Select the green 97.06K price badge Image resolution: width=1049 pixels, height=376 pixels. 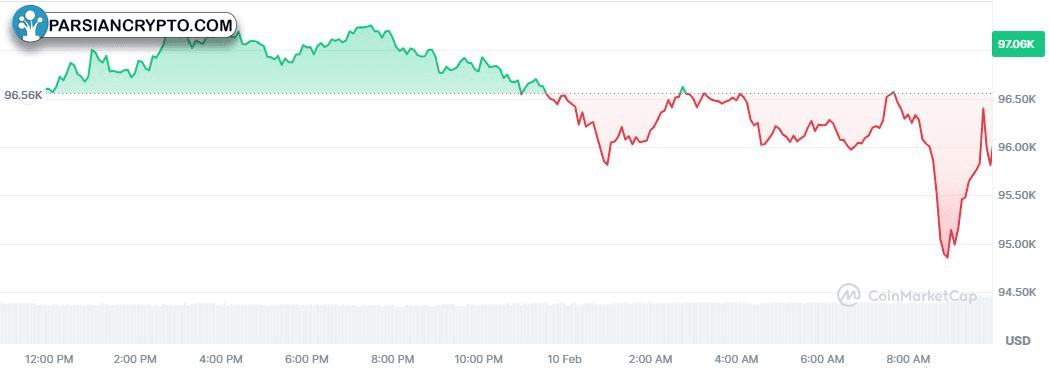[x=1016, y=45]
